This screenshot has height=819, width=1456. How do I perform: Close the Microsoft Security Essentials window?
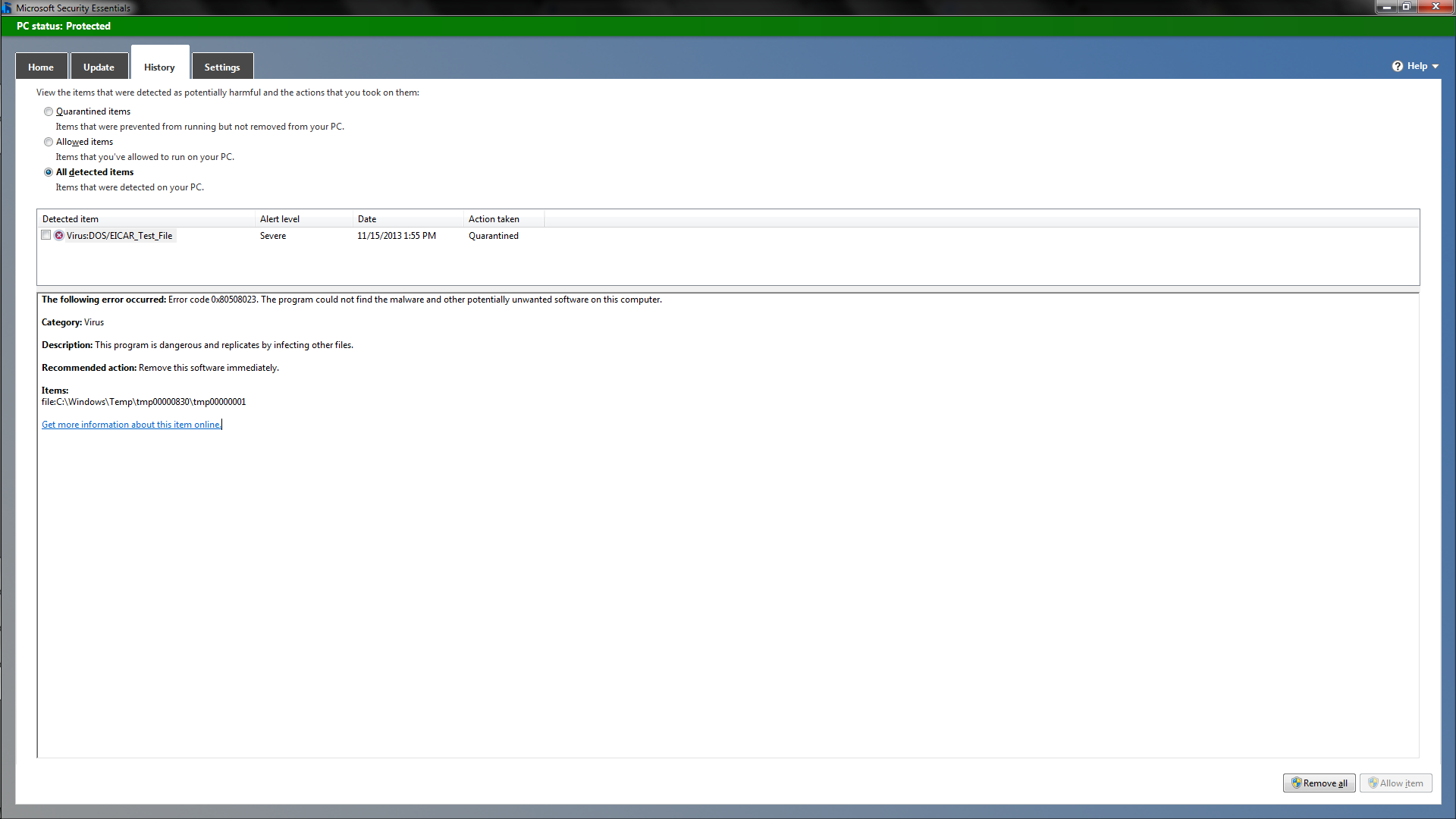1436,6
